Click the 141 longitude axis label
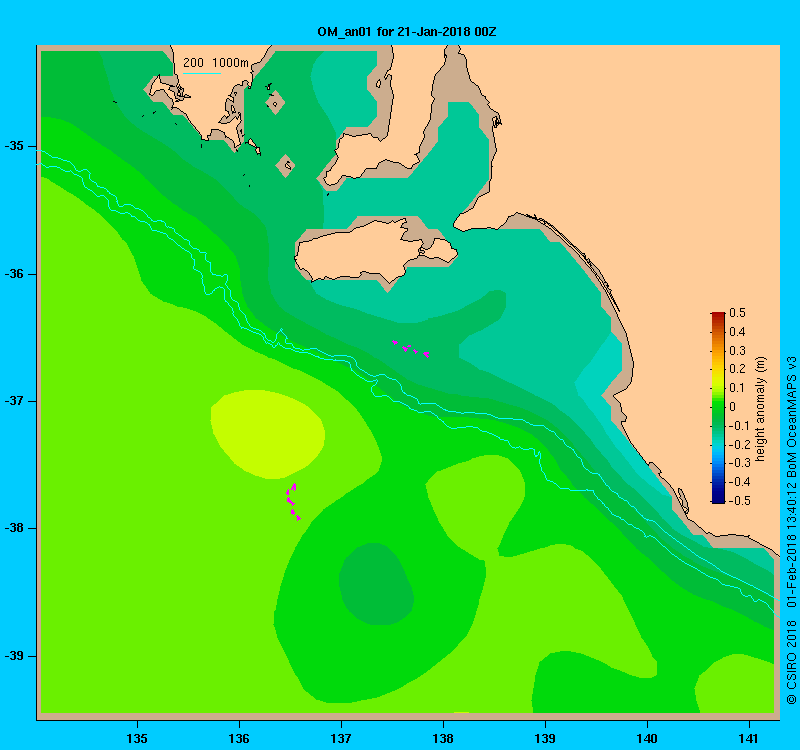 749,738
